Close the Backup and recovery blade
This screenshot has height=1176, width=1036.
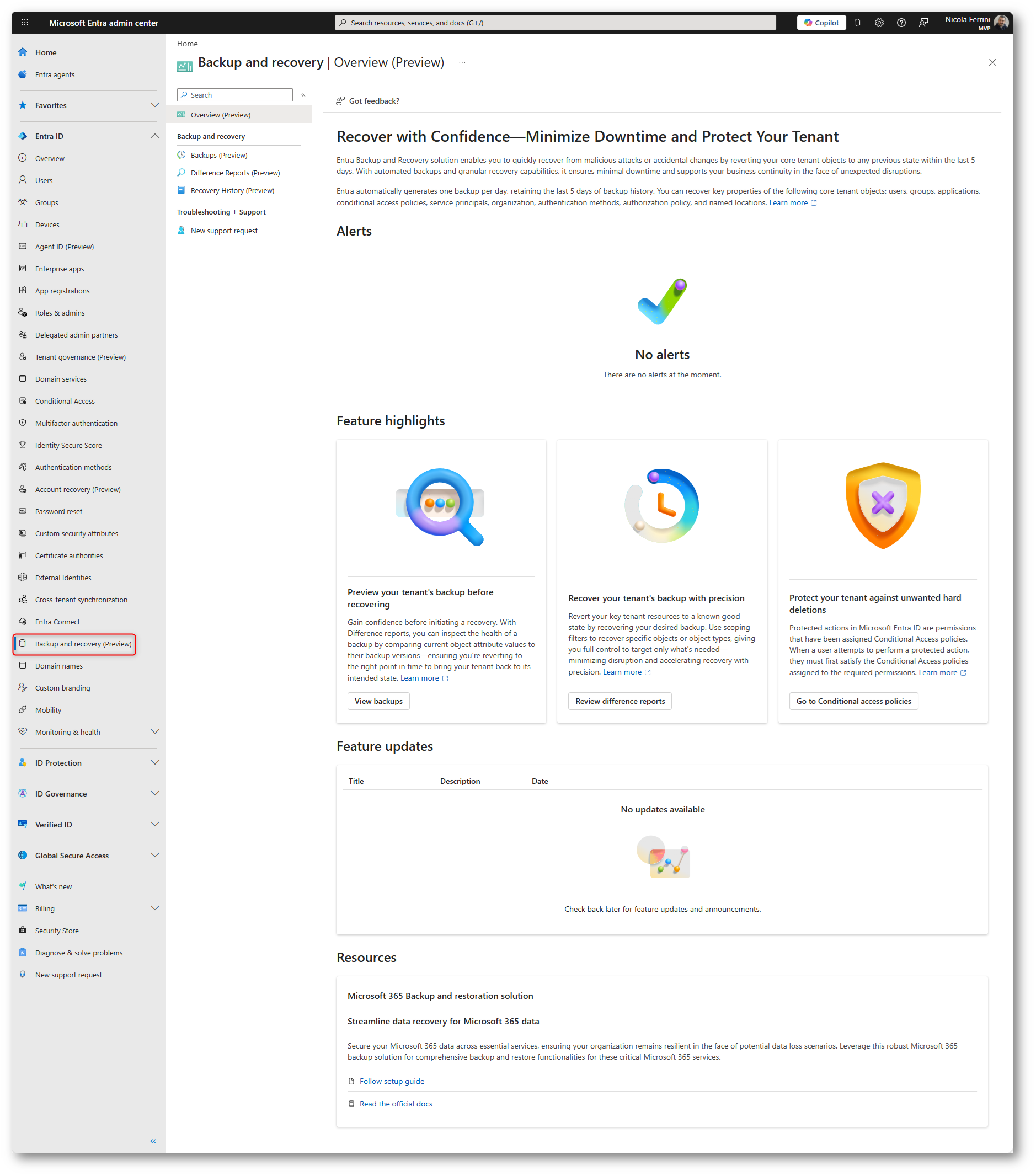point(992,62)
